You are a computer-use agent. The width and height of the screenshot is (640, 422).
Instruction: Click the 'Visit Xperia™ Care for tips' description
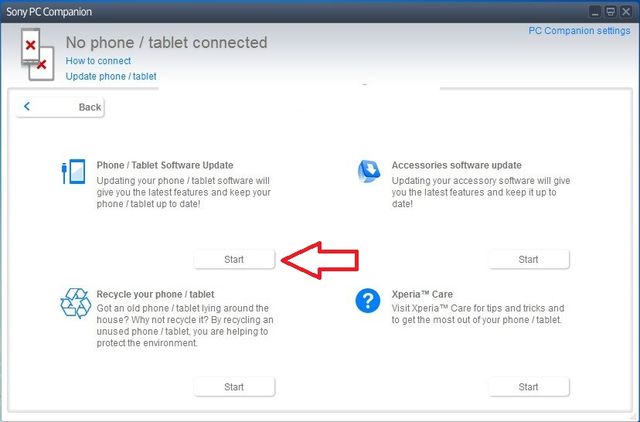pos(478,314)
